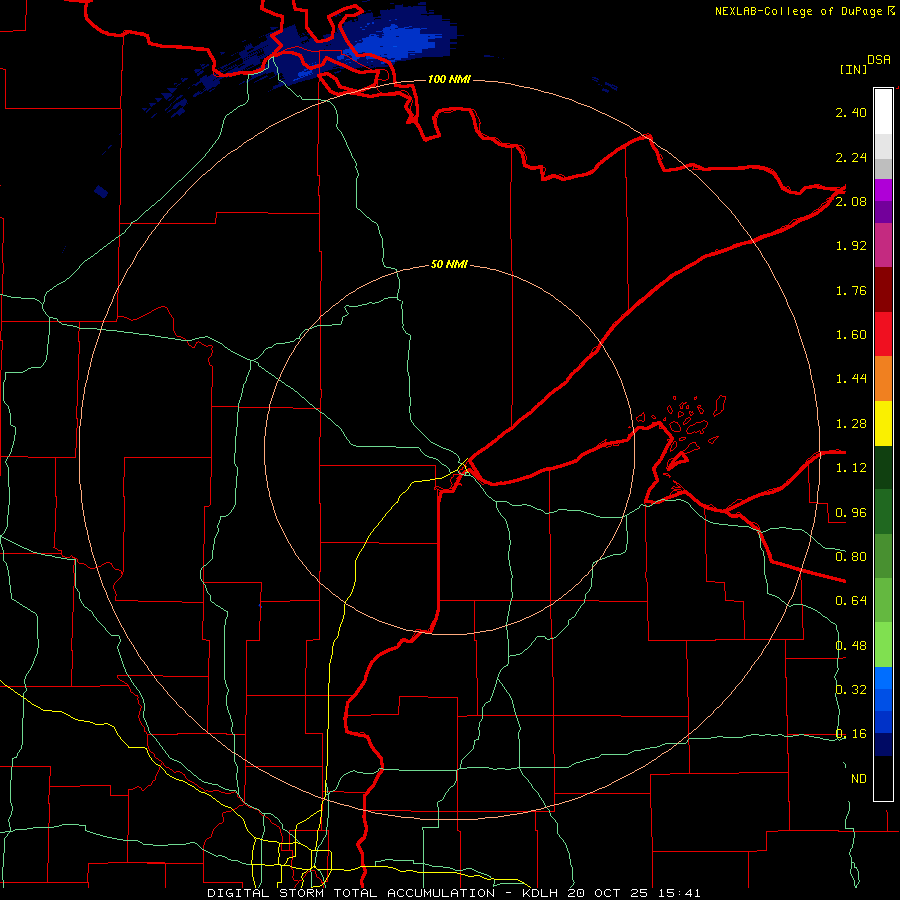Click the DSA product label
This screenshot has width=900, height=900.
878,59
